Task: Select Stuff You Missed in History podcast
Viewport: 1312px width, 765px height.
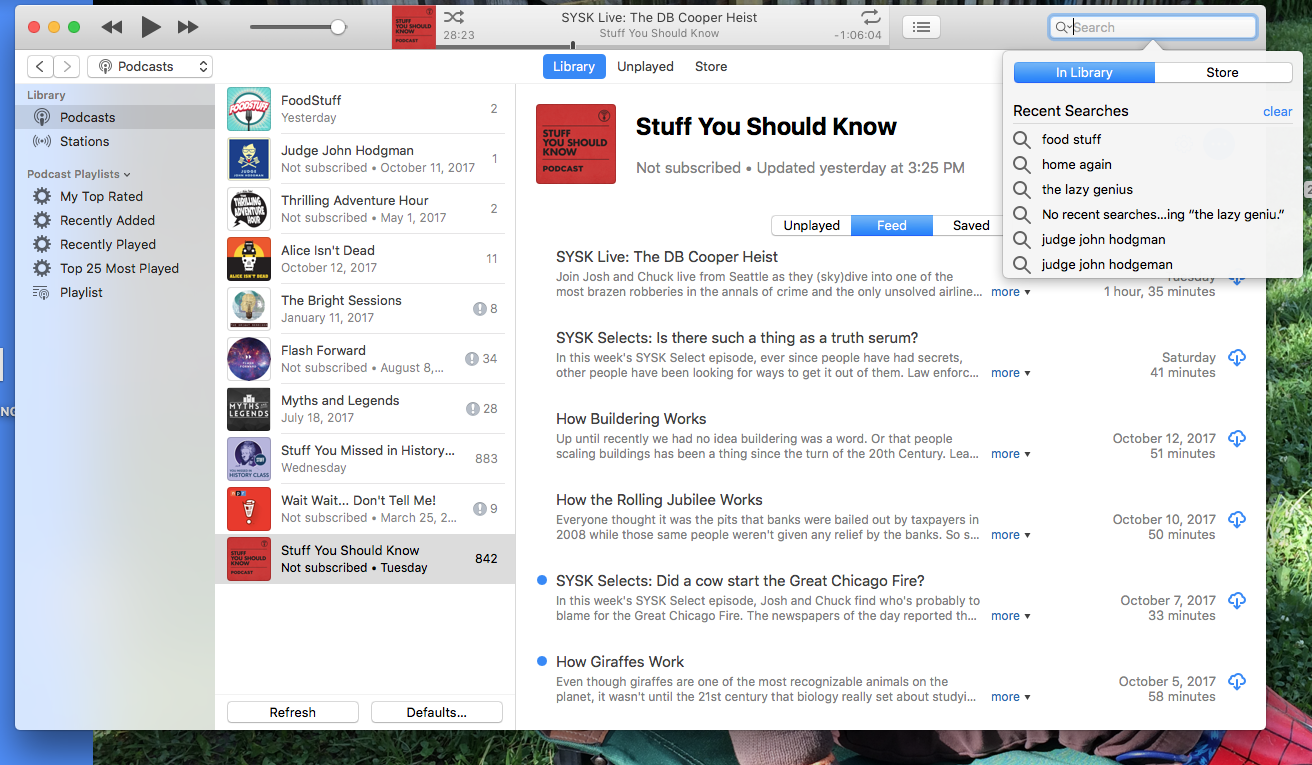Action: point(365,459)
